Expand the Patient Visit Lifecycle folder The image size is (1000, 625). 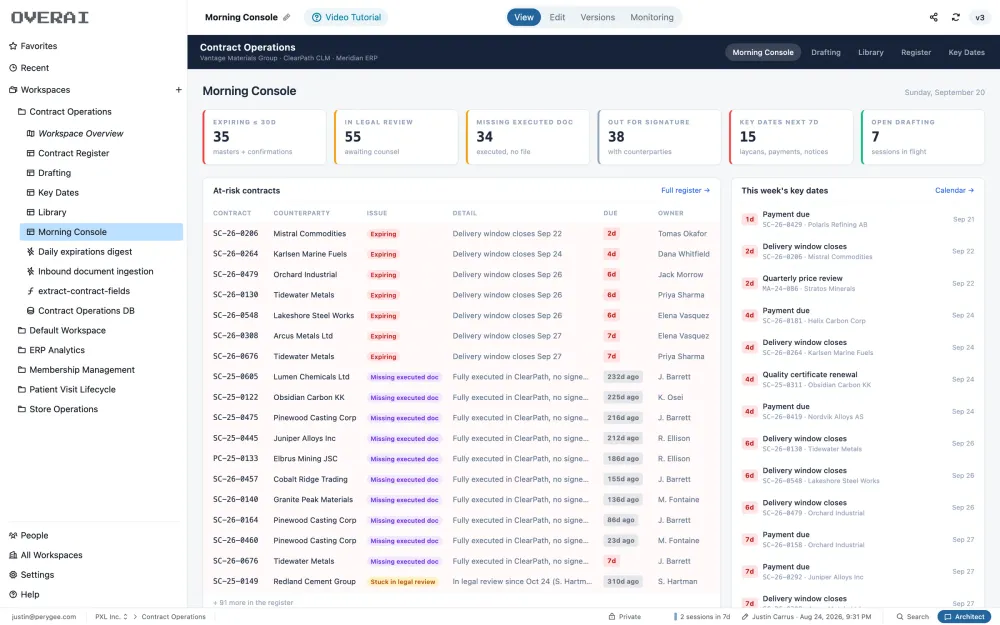click(66, 390)
